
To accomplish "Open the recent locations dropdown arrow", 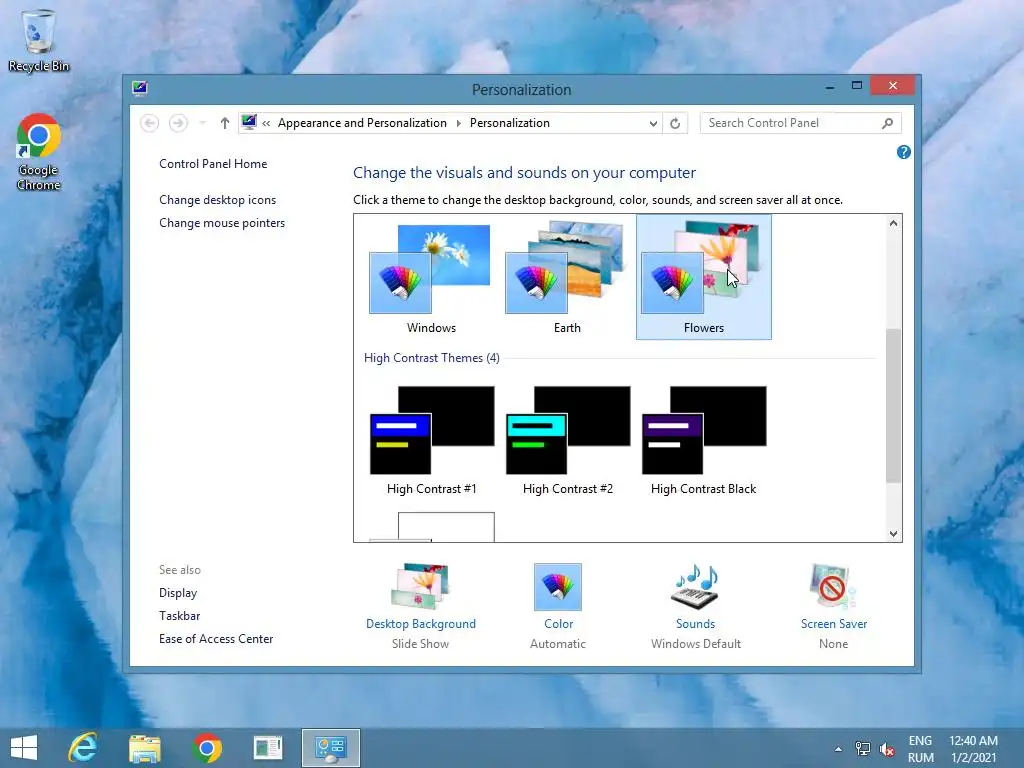I will (202, 123).
